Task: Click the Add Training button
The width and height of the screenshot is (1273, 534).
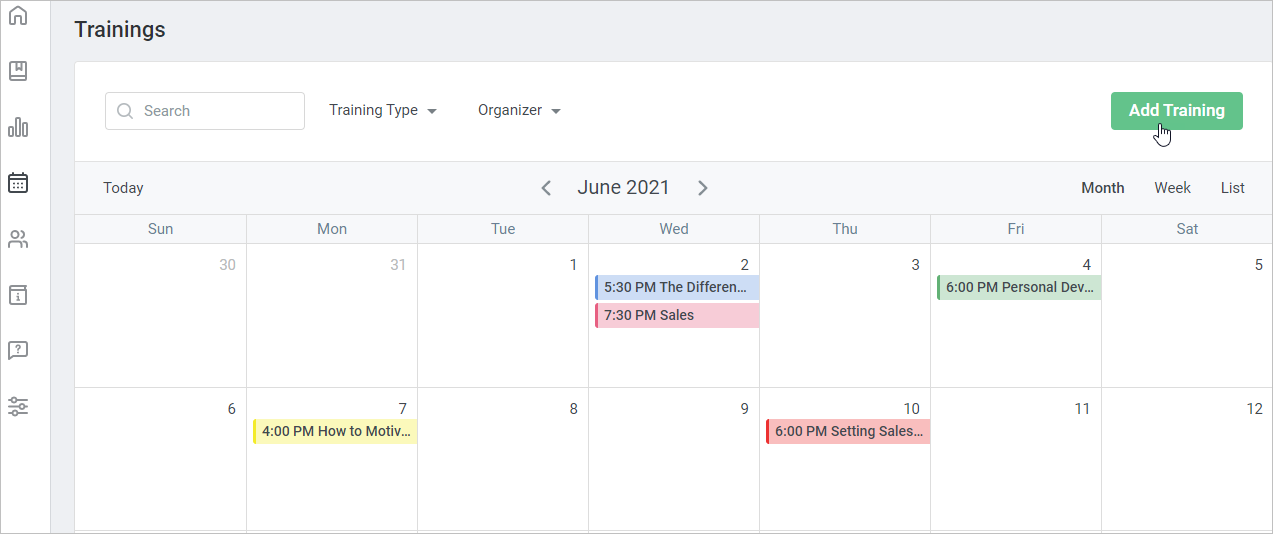Action: pyautogui.click(x=1176, y=111)
